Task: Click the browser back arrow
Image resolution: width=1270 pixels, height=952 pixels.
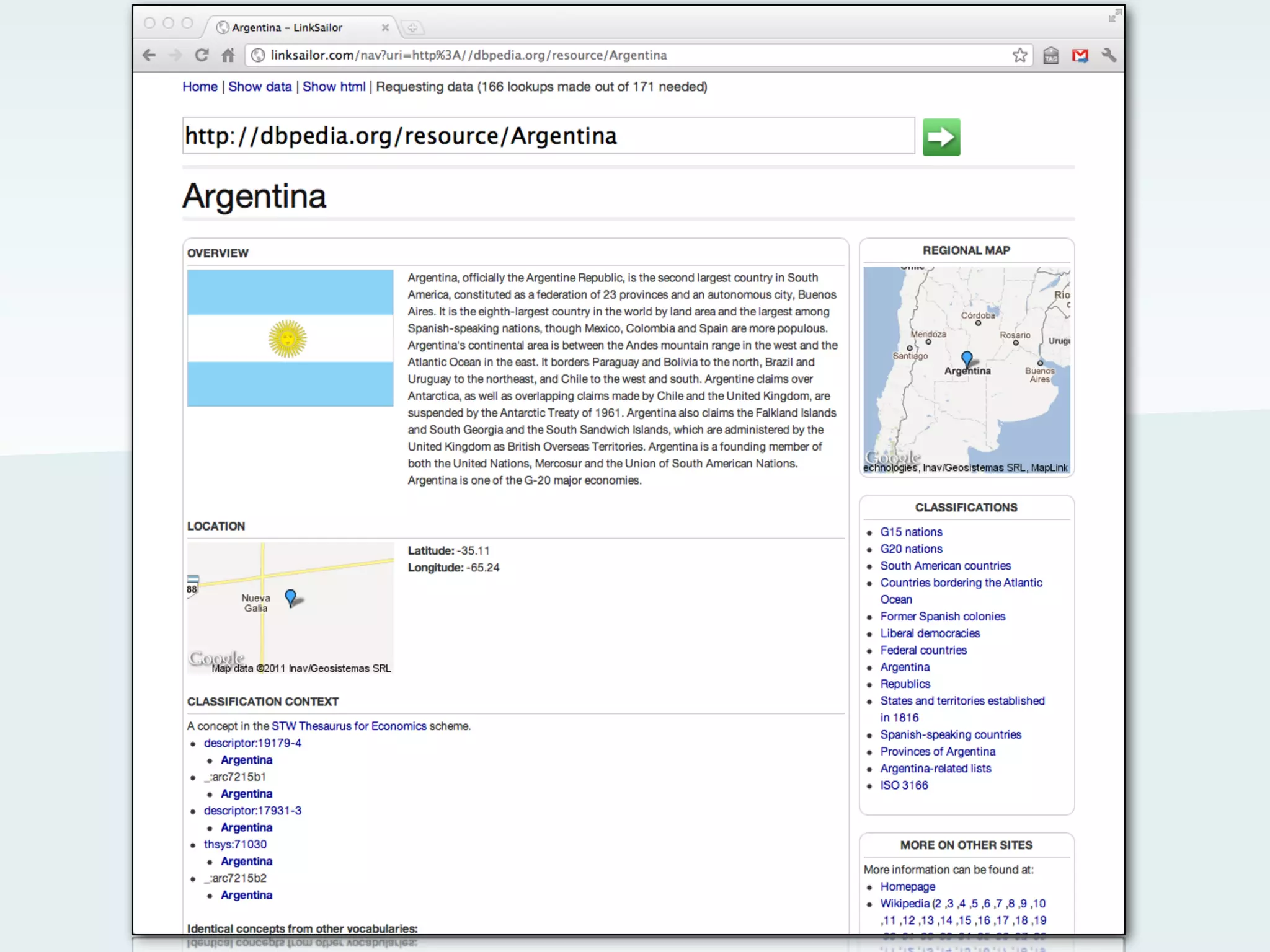Action: coord(149,55)
